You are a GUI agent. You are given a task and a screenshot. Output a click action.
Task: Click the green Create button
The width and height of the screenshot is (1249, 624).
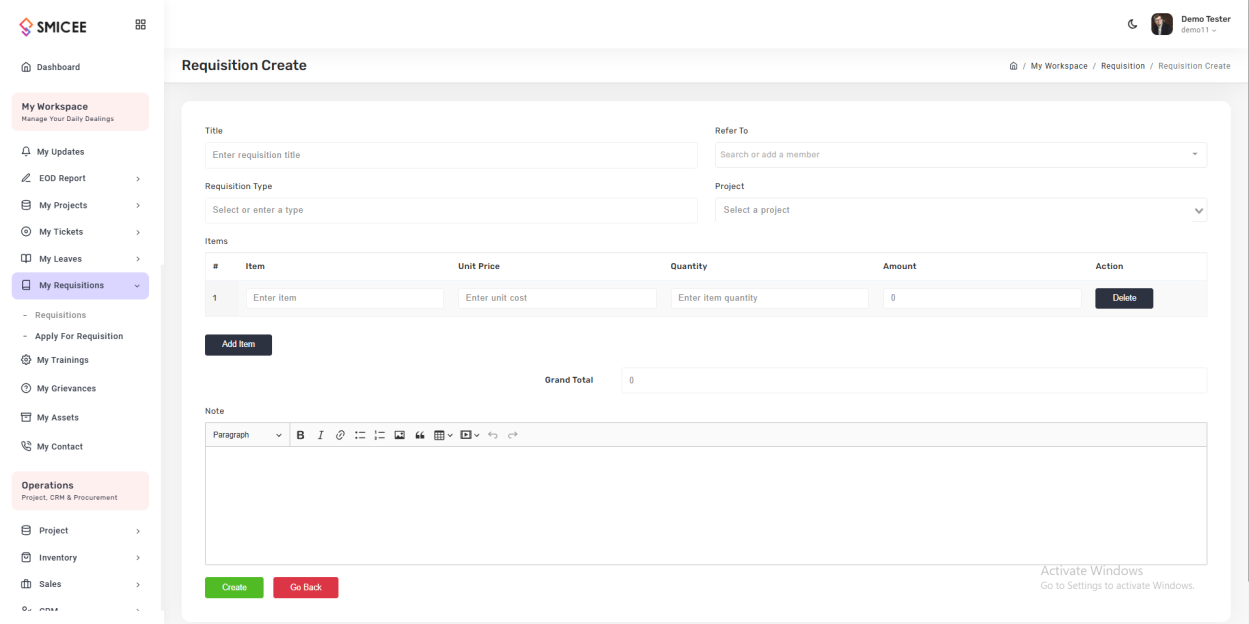pos(234,588)
